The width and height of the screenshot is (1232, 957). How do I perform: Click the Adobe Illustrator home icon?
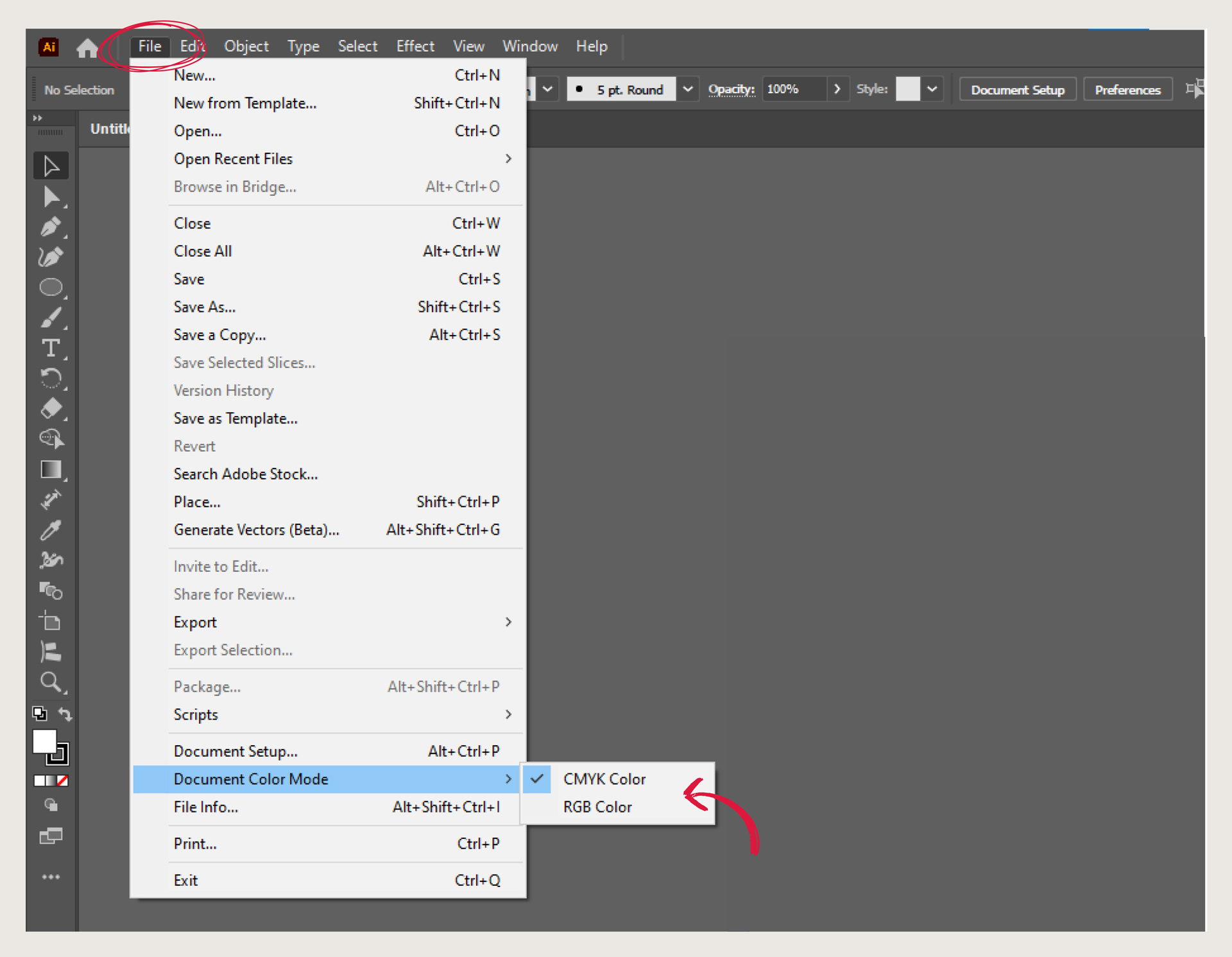pos(87,47)
